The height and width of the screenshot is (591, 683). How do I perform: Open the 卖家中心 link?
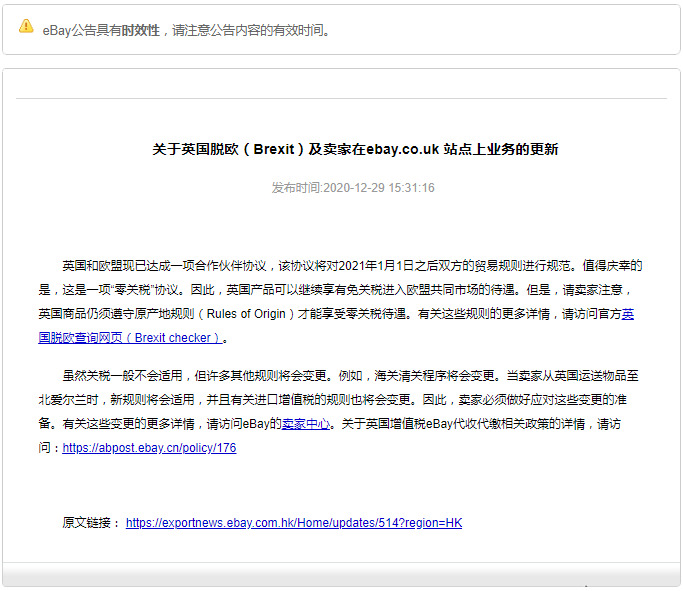306,424
